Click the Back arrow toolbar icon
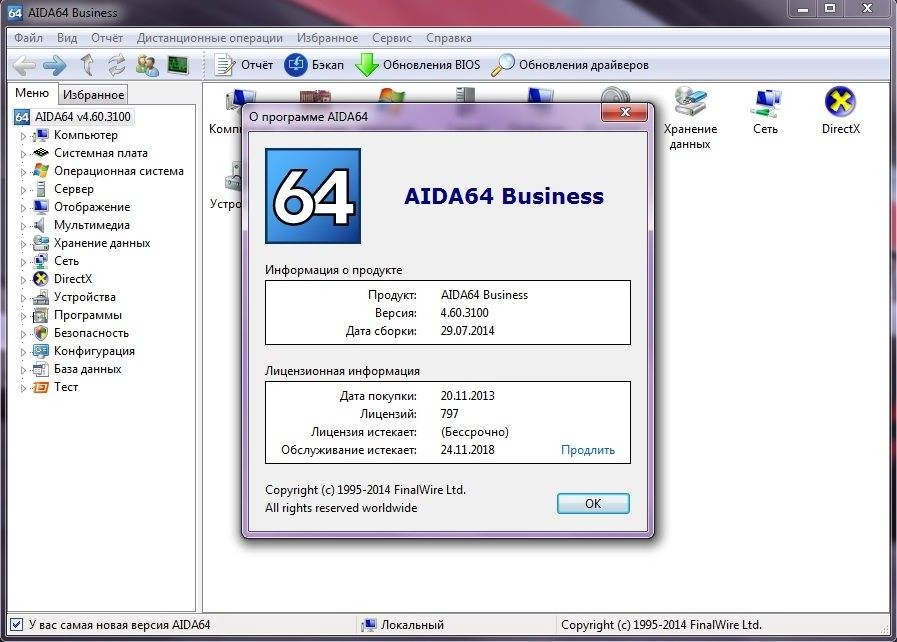 [x=24, y=65]
